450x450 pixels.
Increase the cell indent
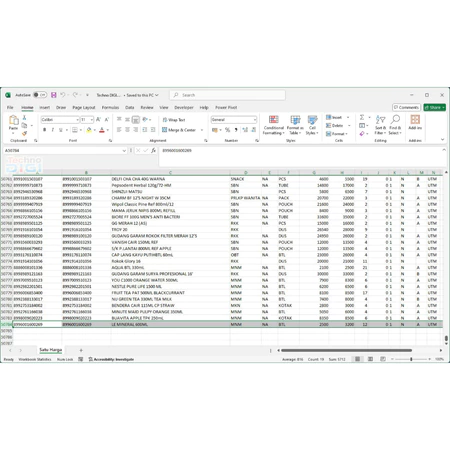pos(153,130)
